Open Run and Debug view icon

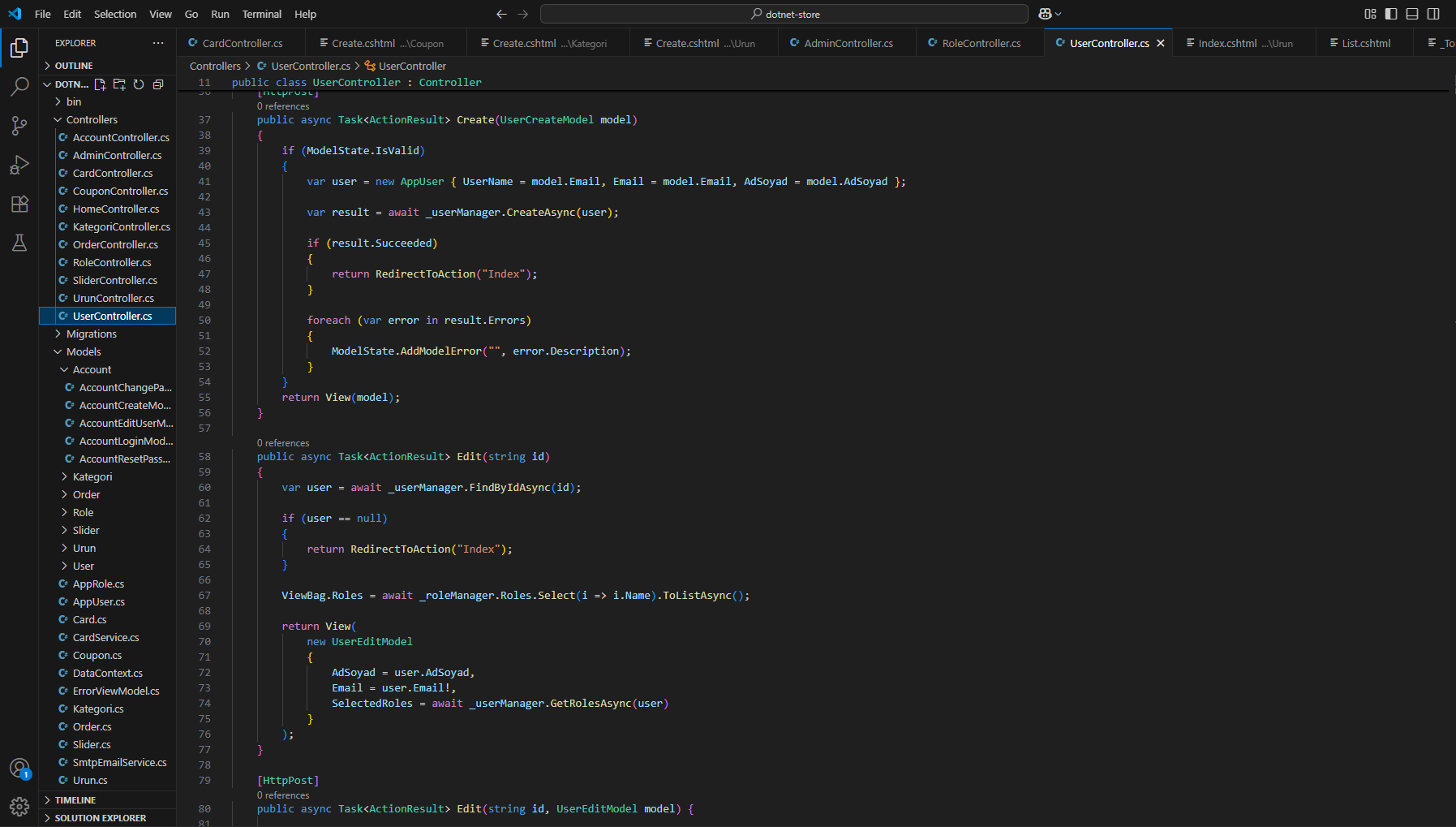(x=19, y=165)
